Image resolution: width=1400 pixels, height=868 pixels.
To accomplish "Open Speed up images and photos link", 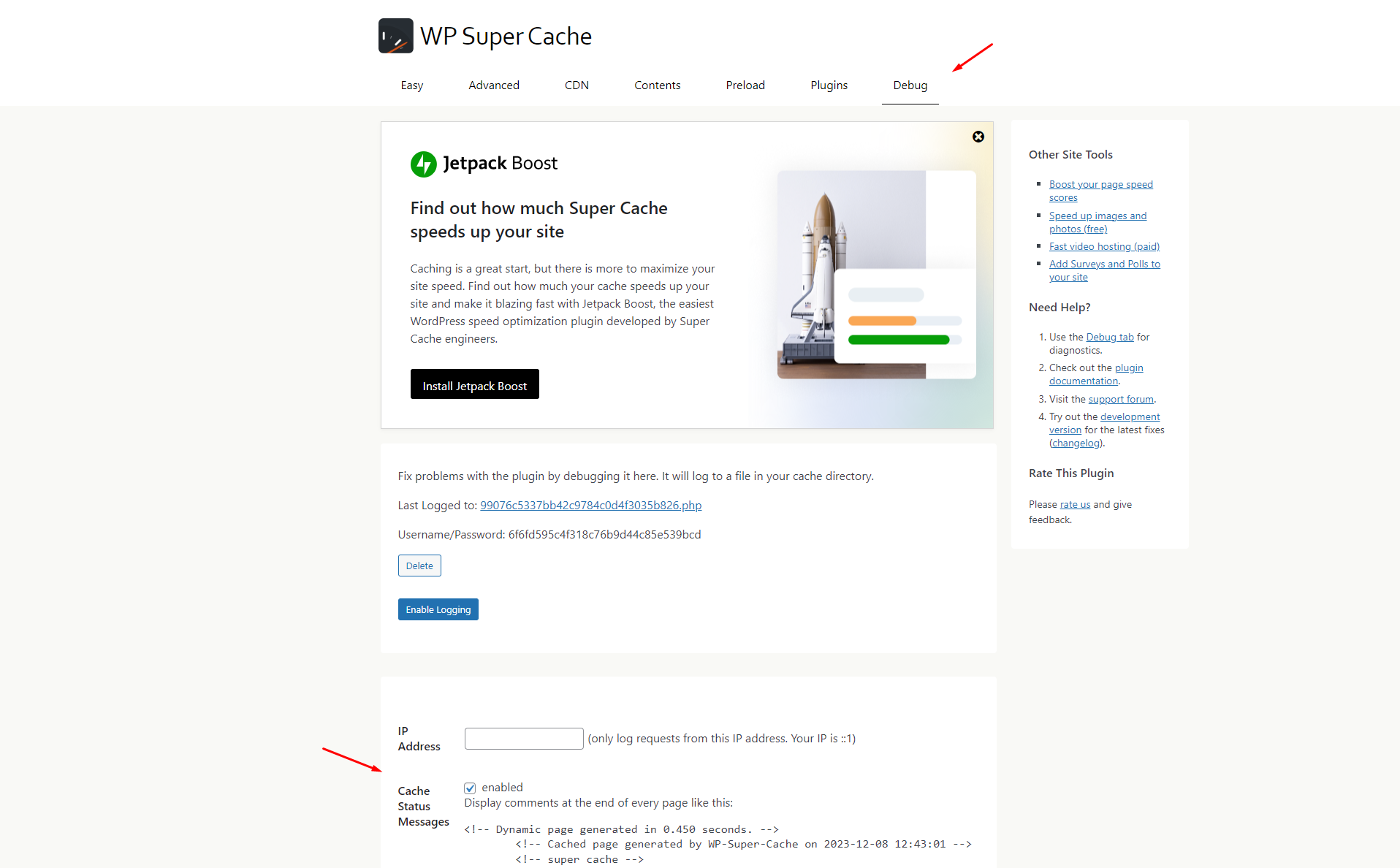I will pos(1098,222).
